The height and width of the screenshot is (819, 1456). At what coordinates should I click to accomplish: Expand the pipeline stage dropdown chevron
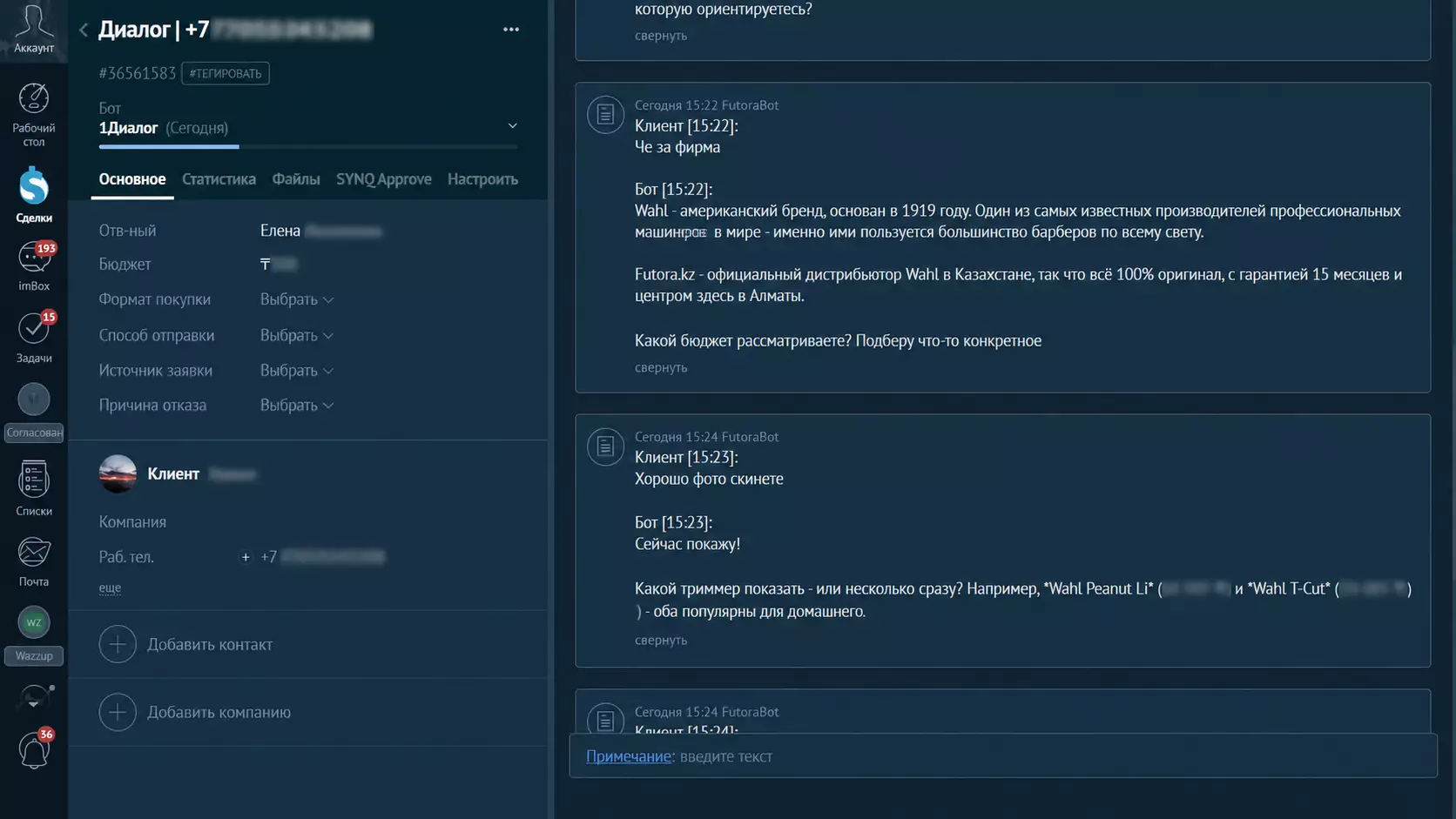click(512, 126)
